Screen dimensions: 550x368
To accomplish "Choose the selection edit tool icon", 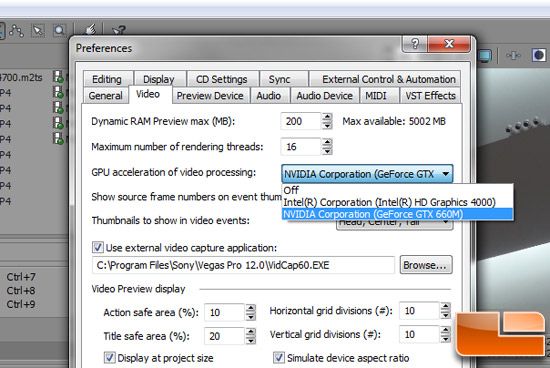I will pyautogui.click(x=38, y=31).
